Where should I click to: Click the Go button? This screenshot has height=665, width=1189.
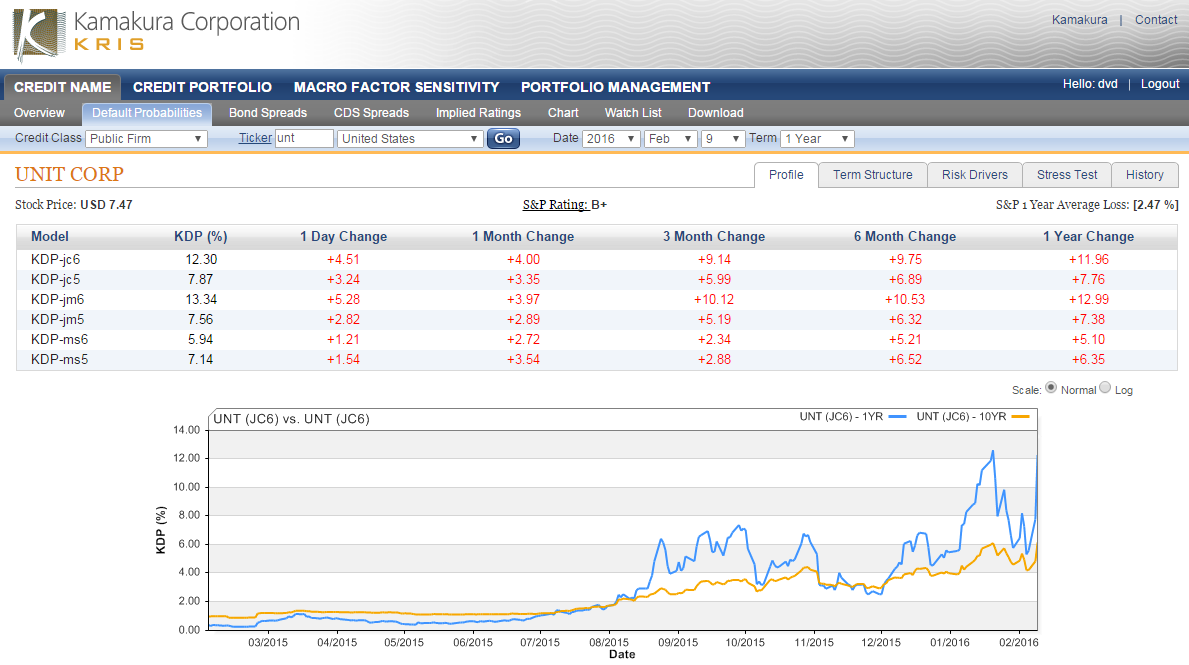[504, 139]
